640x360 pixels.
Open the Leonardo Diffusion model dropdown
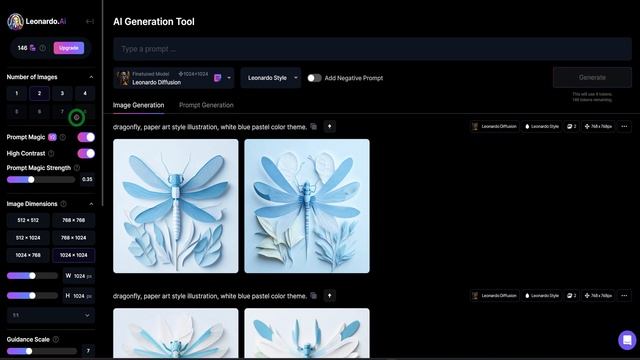[173, 78]
